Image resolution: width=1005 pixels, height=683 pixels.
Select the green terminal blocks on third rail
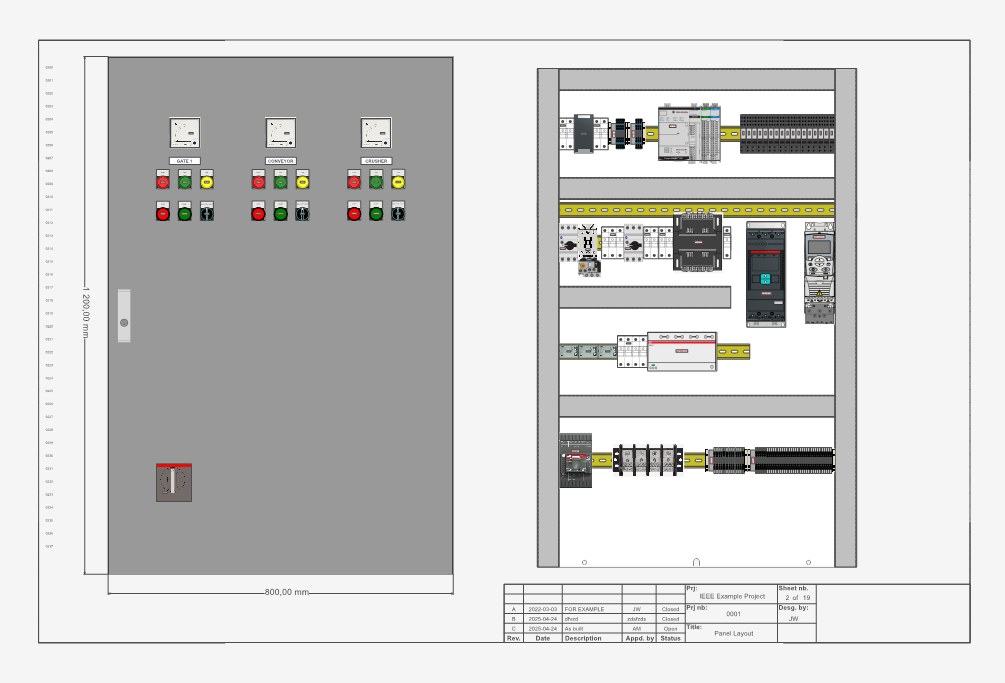coord(588,351)
